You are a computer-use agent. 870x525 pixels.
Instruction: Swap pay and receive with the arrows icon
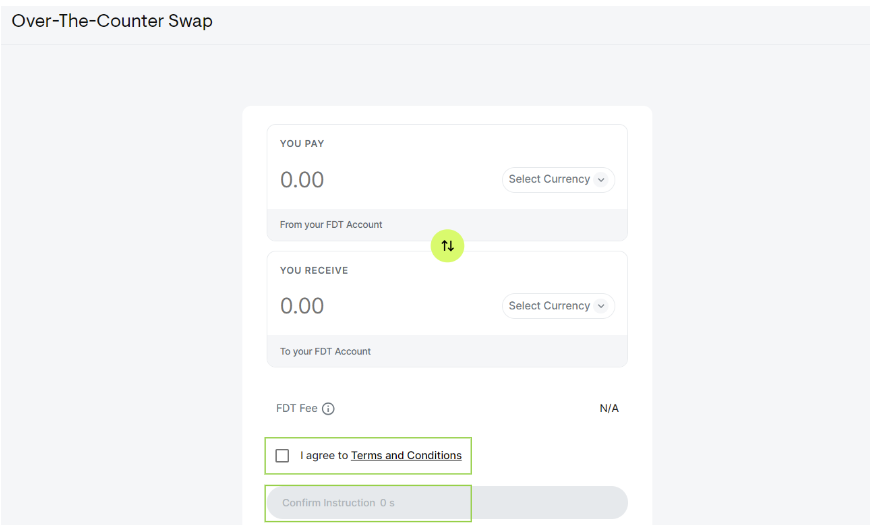[x=447, y=245]
